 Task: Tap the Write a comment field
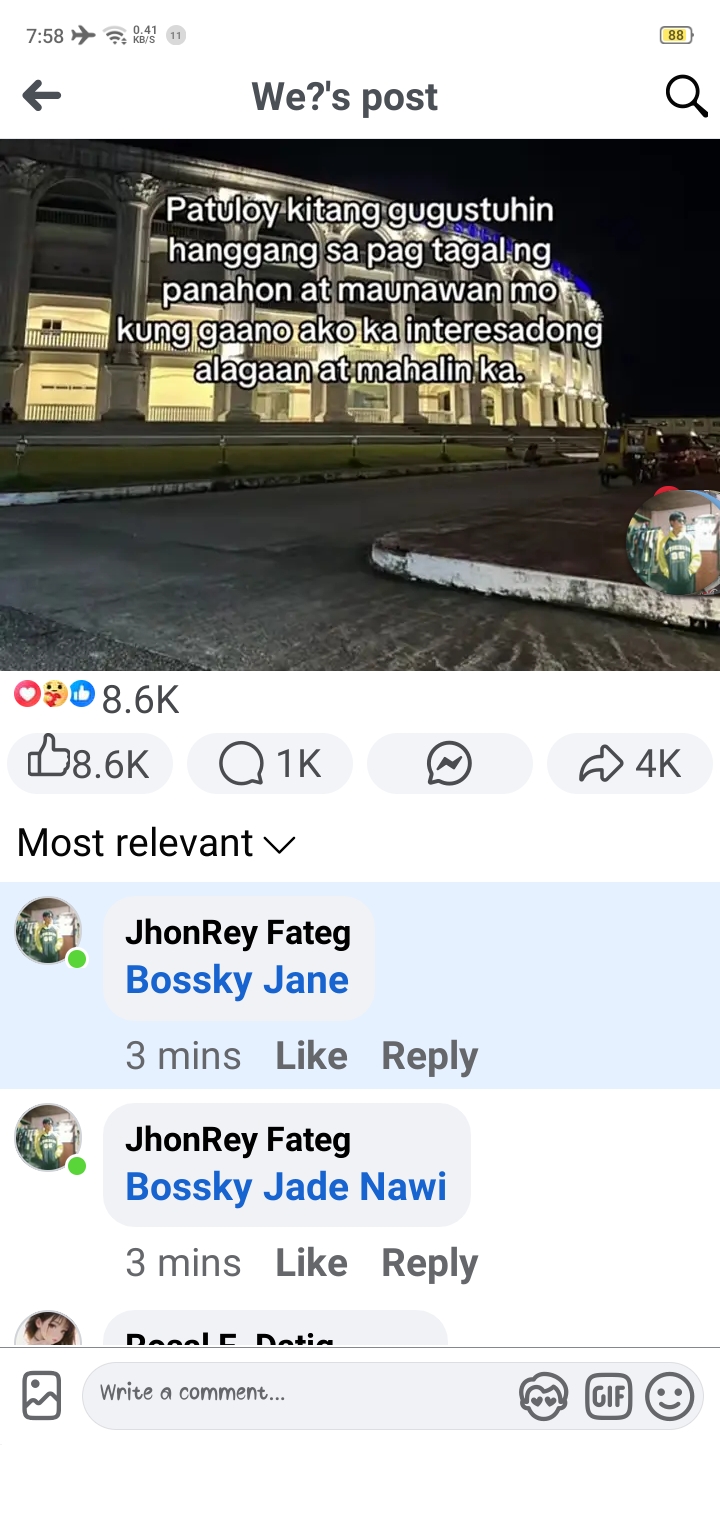300,1394
